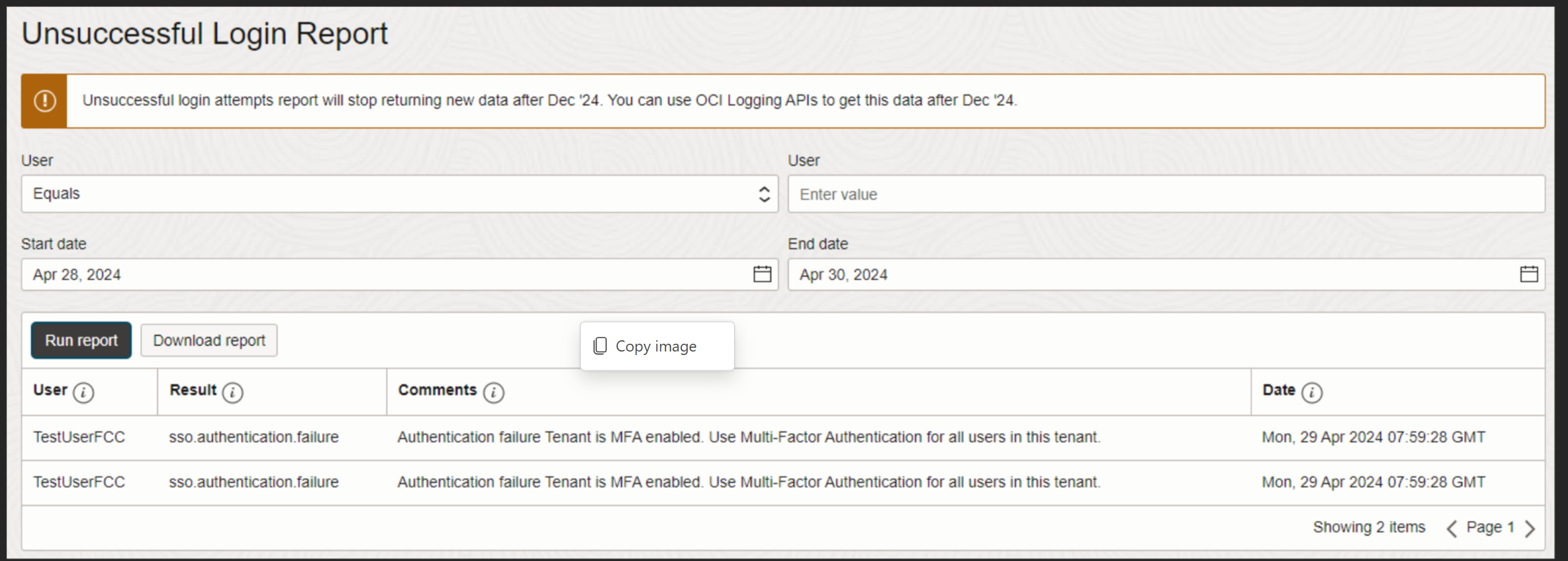The image size is (1568, 561).
Task: Select 'TestUserFCC' in the first table row
Action: [x=79, y=437]
